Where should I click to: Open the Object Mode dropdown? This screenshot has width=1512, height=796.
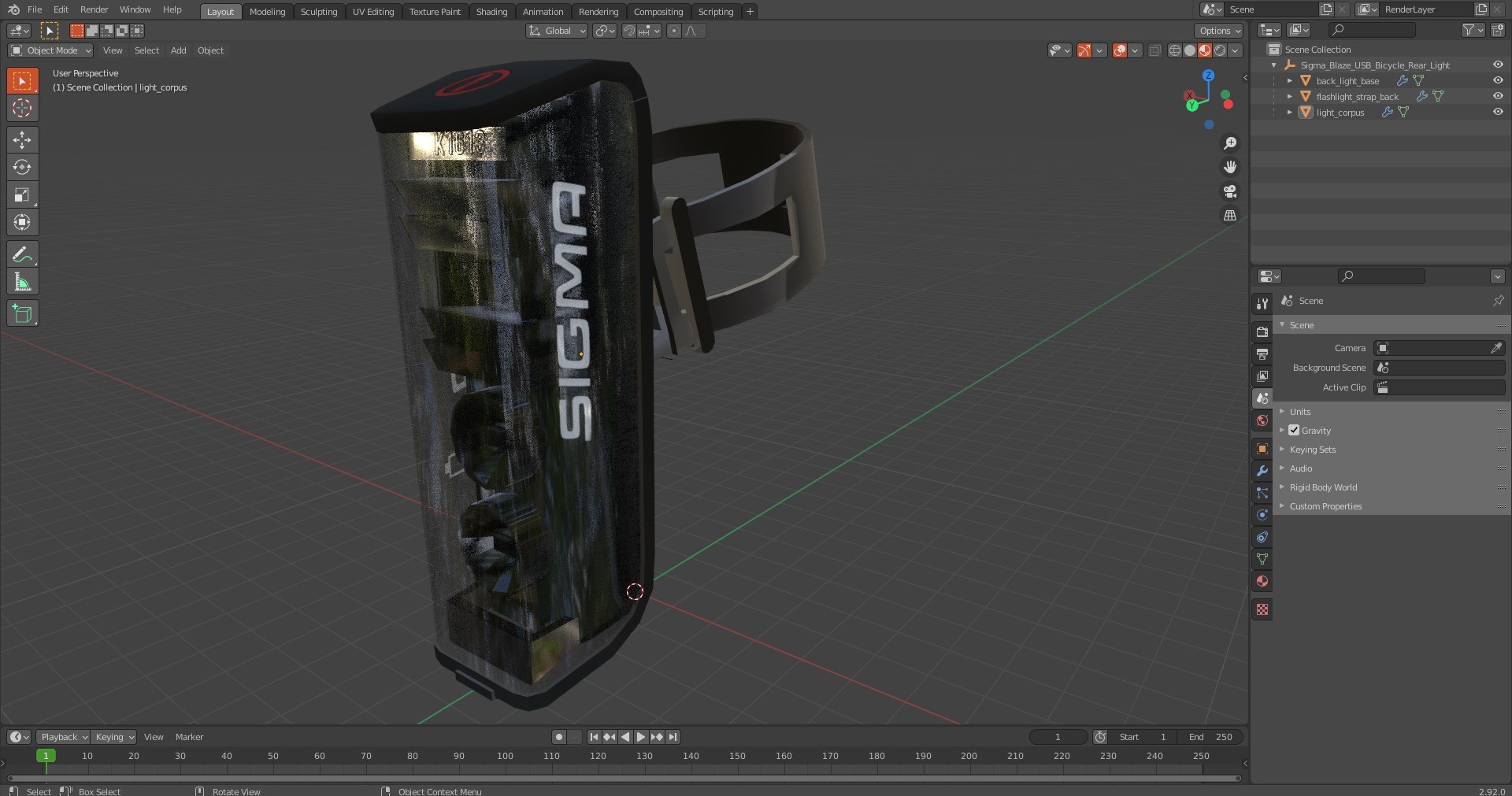(50, 50)
